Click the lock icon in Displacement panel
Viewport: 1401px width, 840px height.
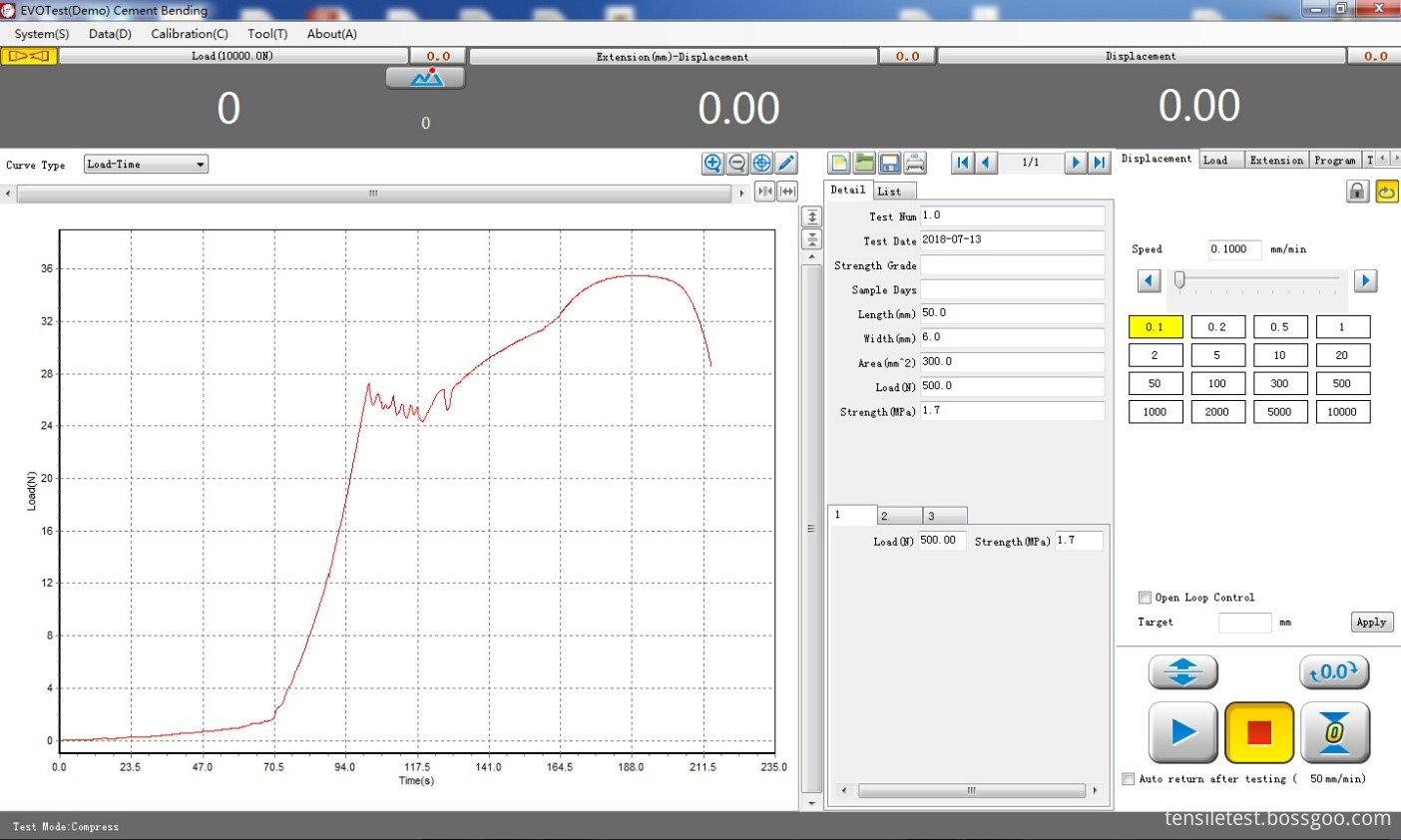(1357, 192)
